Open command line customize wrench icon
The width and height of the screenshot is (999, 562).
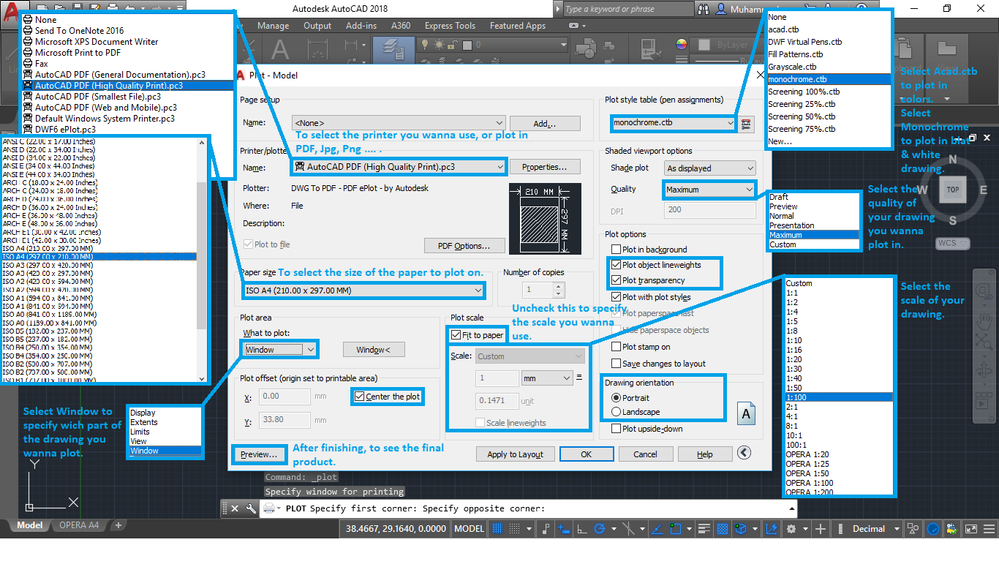pyautogui.click(x=250, y=508)
